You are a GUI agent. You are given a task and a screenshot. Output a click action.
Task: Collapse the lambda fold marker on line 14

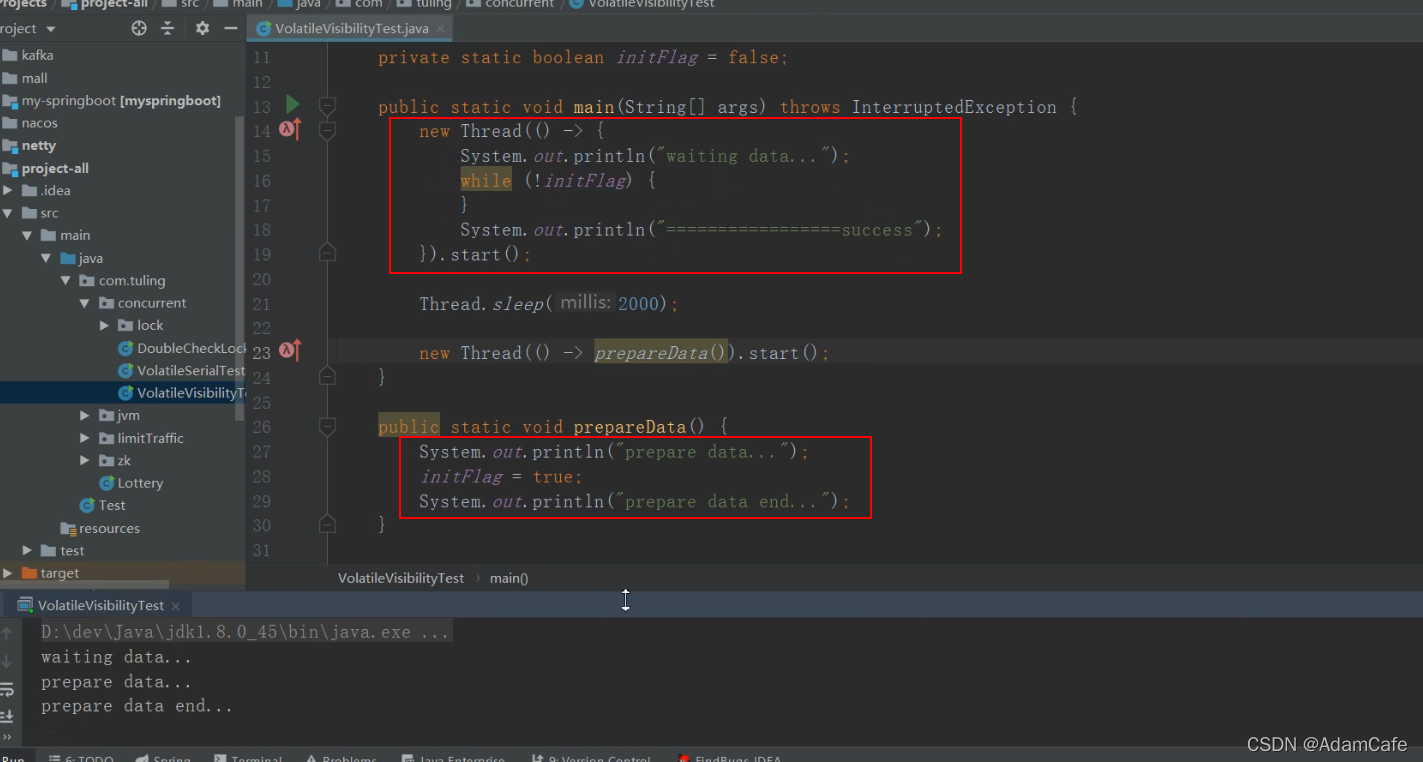[327, 130]
